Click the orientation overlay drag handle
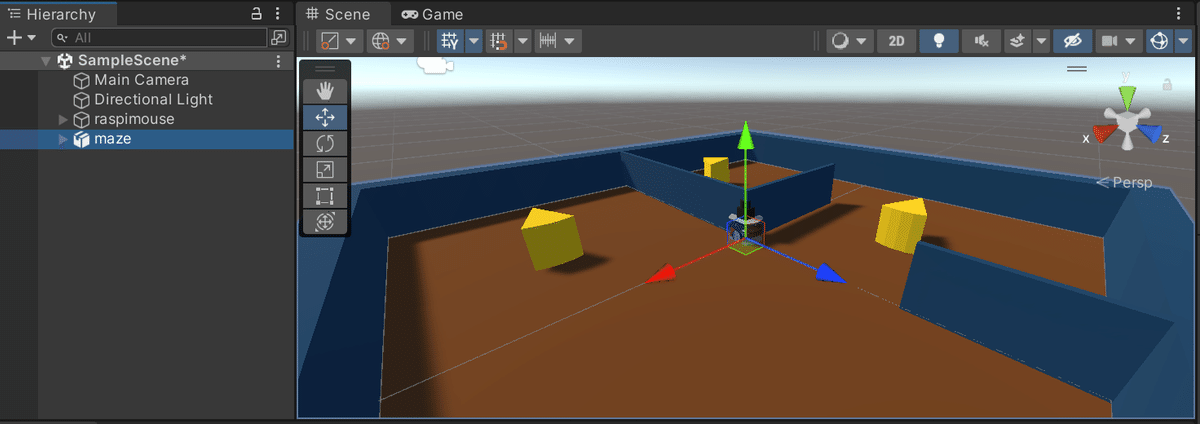Viewport: 1200px width, 424px height. pos(1077,69)
